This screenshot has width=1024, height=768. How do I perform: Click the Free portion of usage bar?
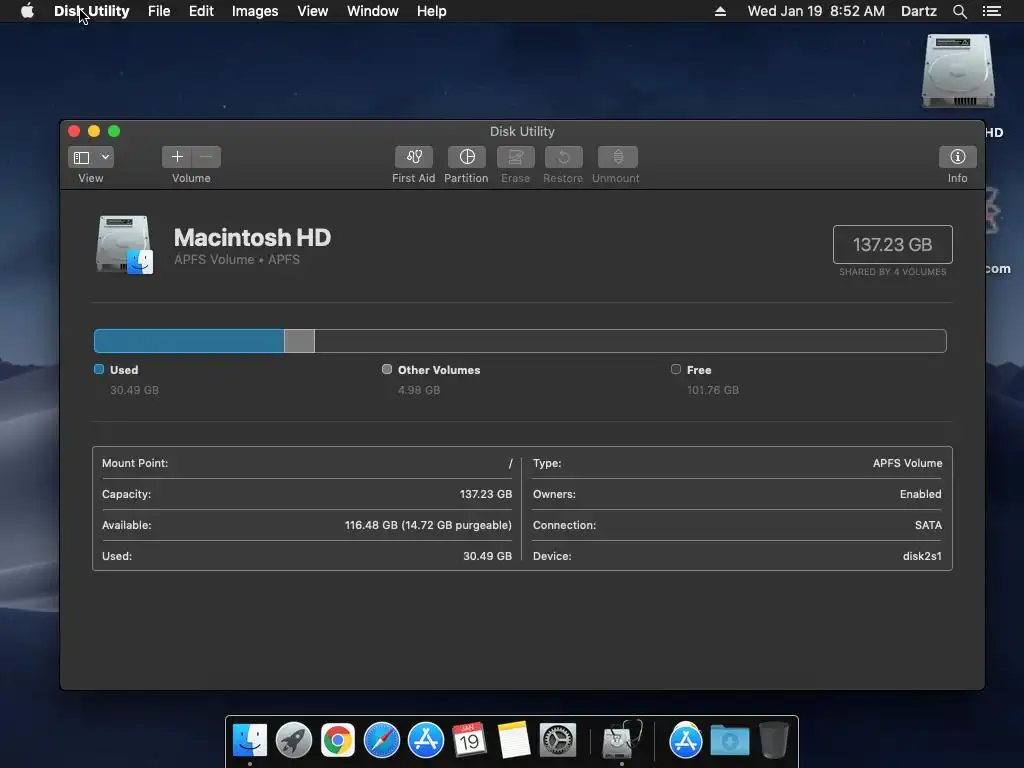(x=630, y=341)
